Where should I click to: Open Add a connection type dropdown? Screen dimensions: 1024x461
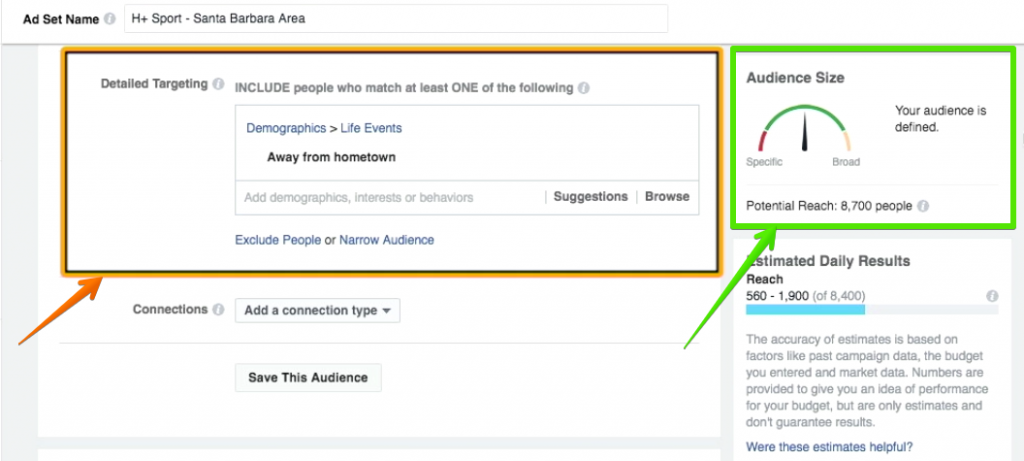pyautogui.click(x=317, y=311)
